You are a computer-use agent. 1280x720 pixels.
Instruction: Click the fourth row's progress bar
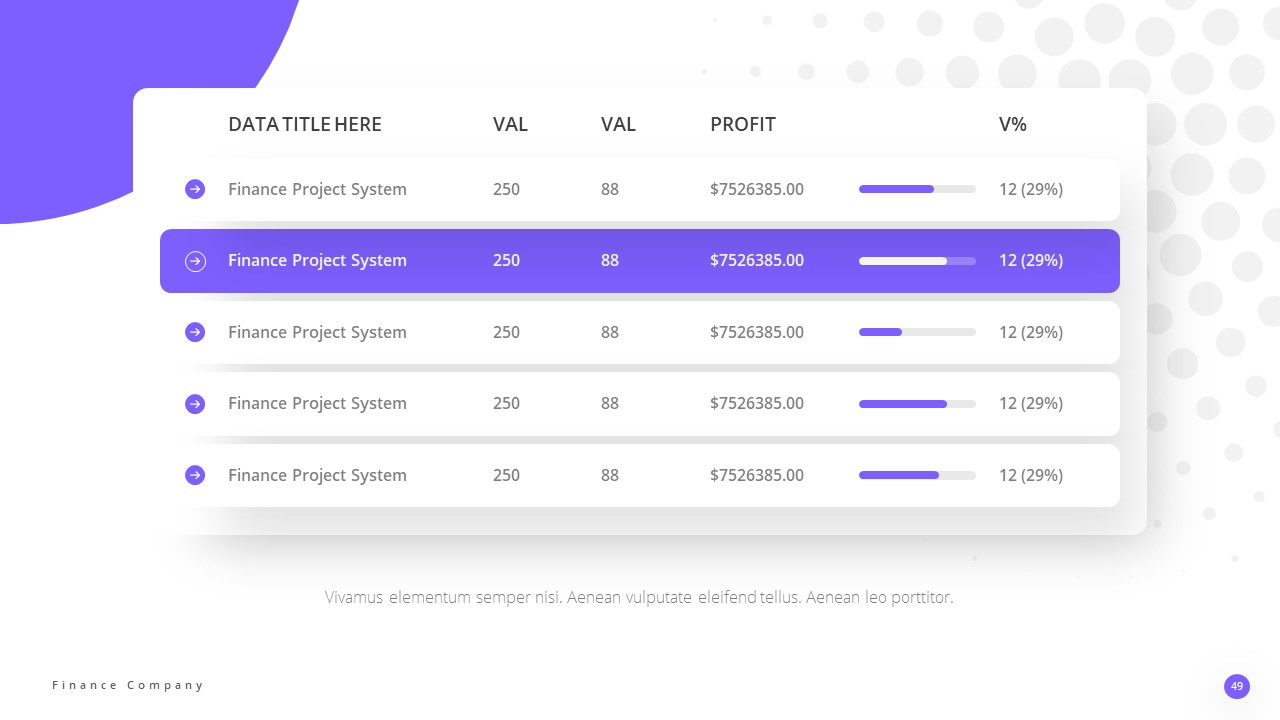tap(917, 404)
